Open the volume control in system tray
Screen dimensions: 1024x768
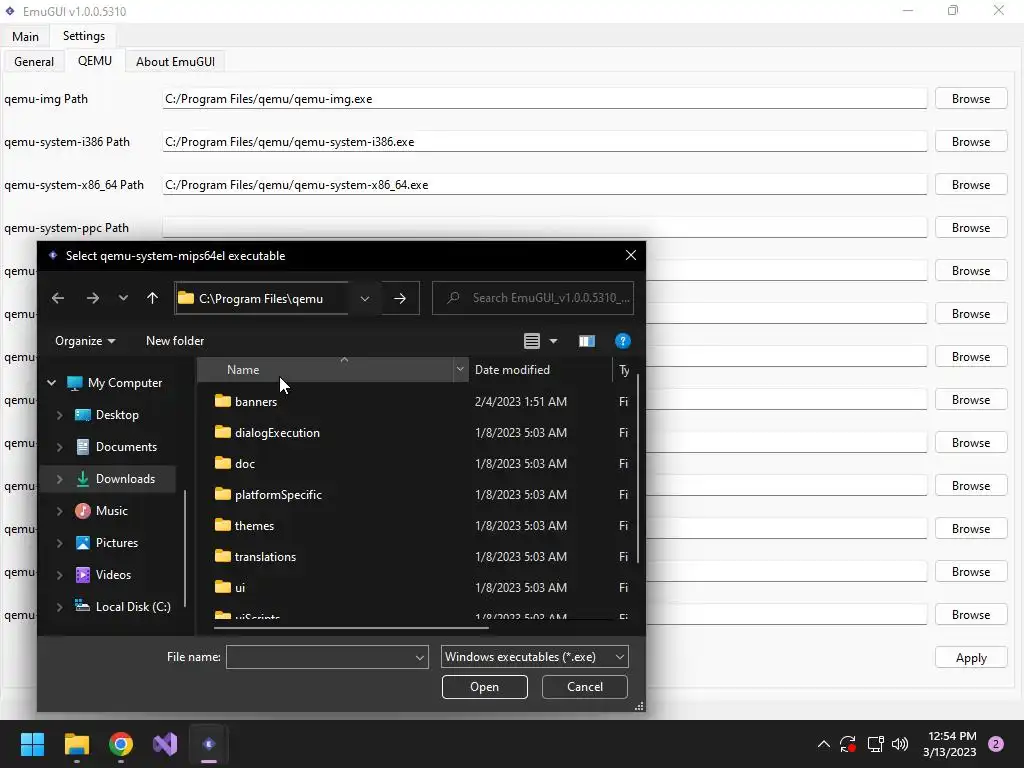coord(900,744)
